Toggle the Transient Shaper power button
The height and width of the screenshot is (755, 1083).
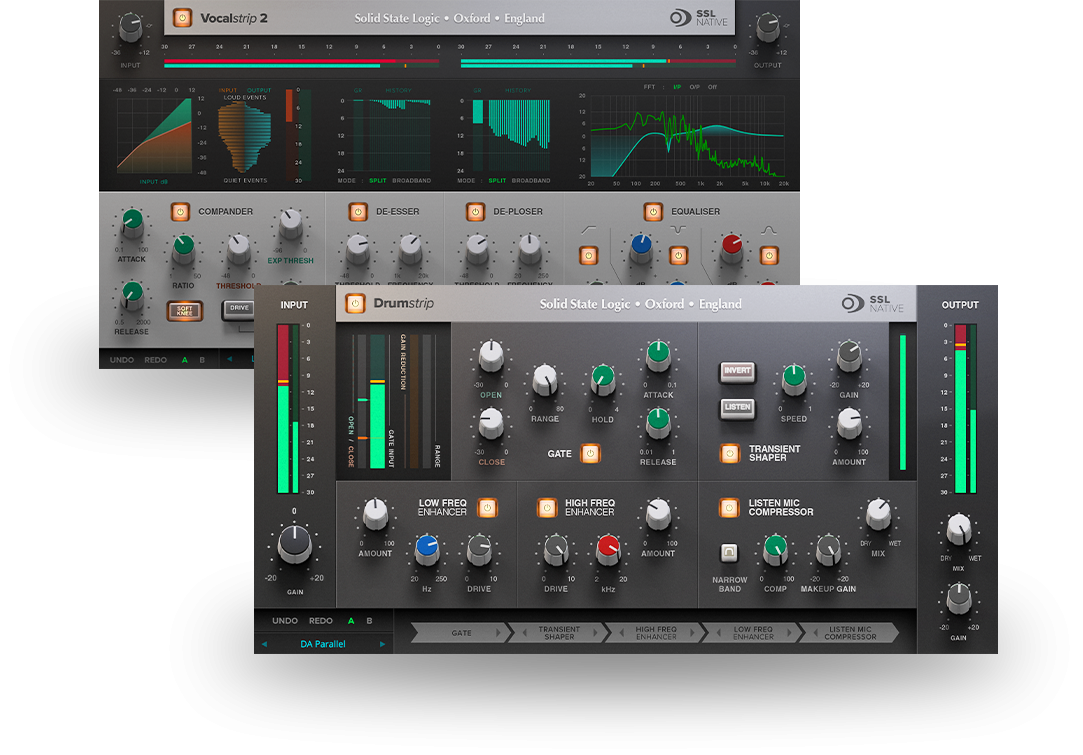[729, 453]
